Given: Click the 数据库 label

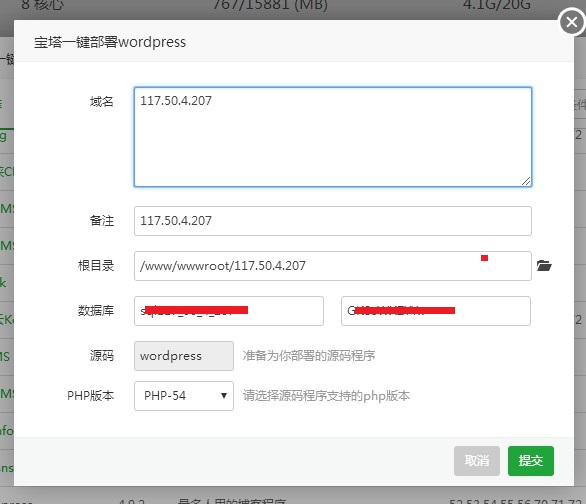Looking at the screenshot, I should tap(96, 310).
